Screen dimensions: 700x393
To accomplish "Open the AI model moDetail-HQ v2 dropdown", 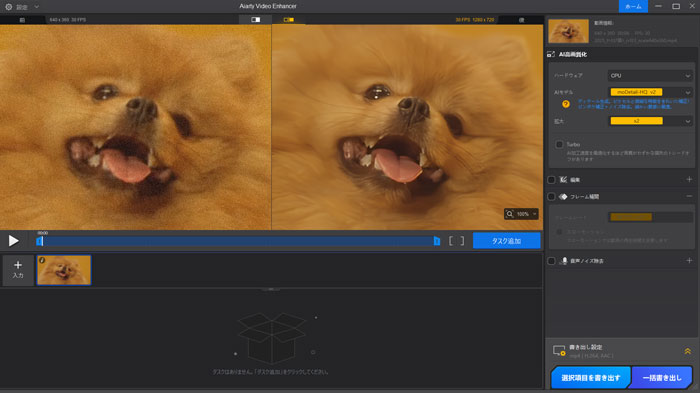I will pyautogui.click(x=650, y=92).
